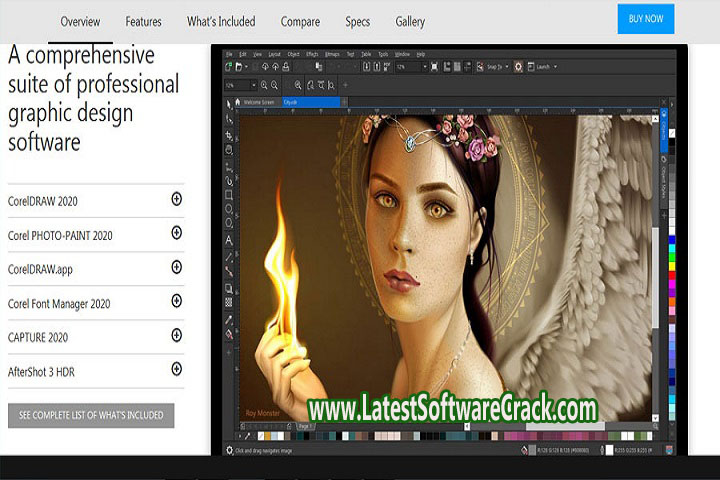Expand the CorelDRAW.app section
The height and width of the screenshot is (480, 720).
[176, 267]
